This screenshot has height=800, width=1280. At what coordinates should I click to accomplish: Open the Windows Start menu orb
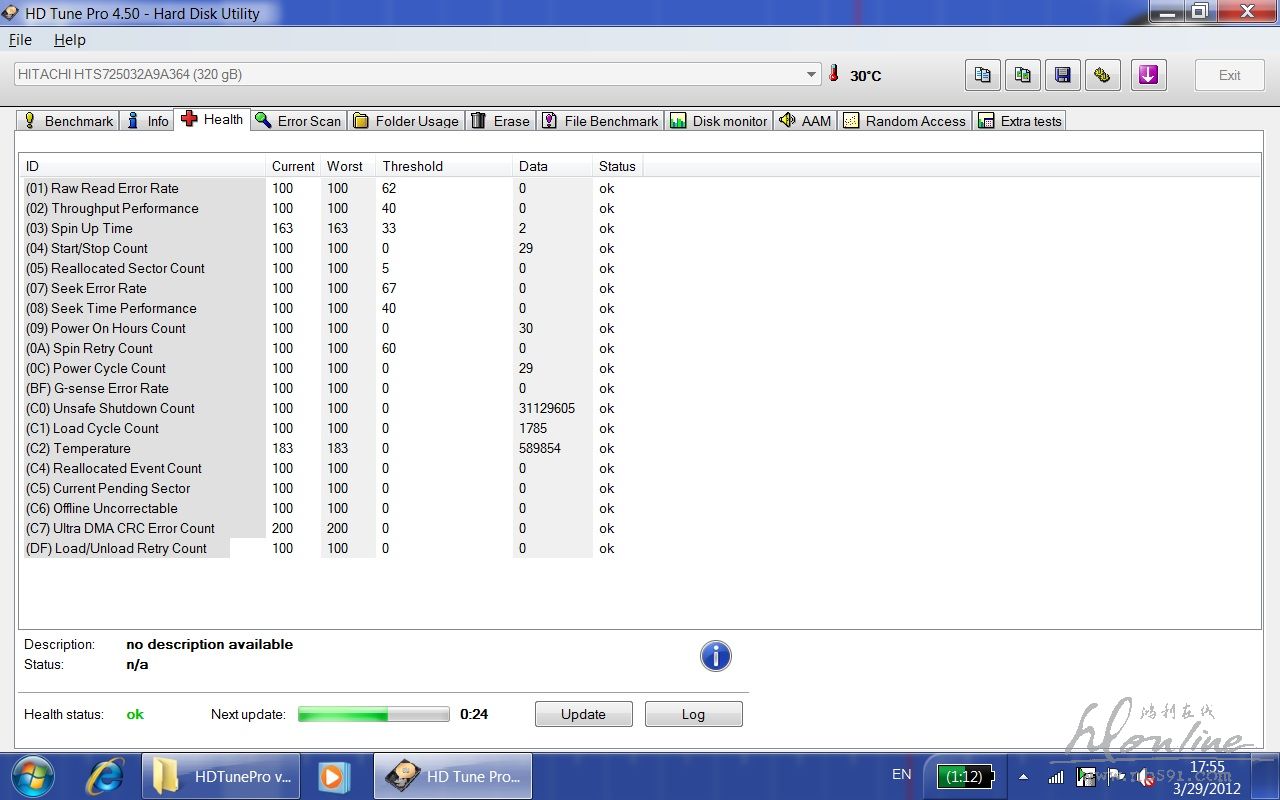(x=32, y=776)
